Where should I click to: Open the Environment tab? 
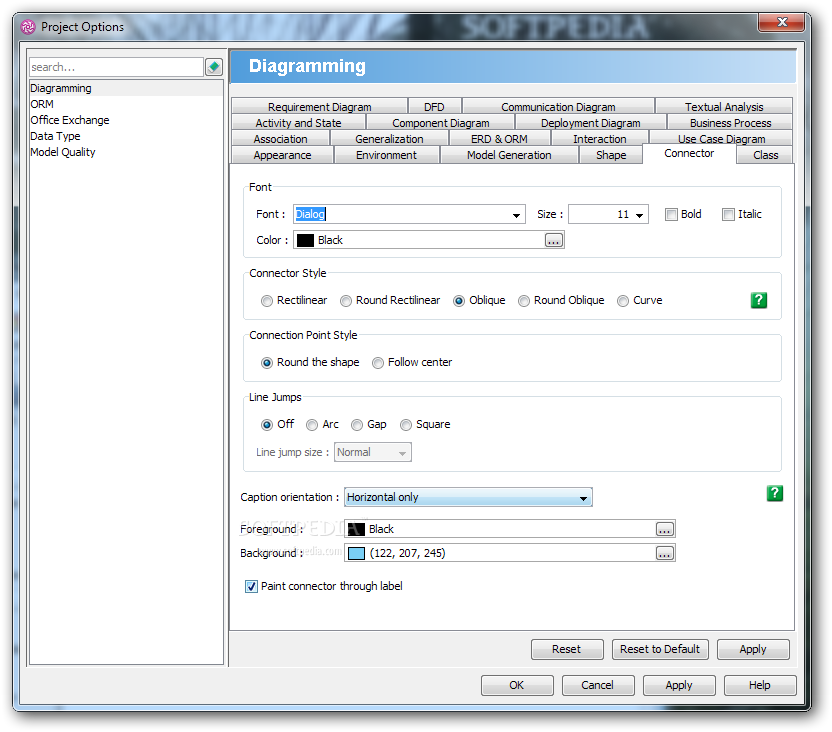(386, 155)
